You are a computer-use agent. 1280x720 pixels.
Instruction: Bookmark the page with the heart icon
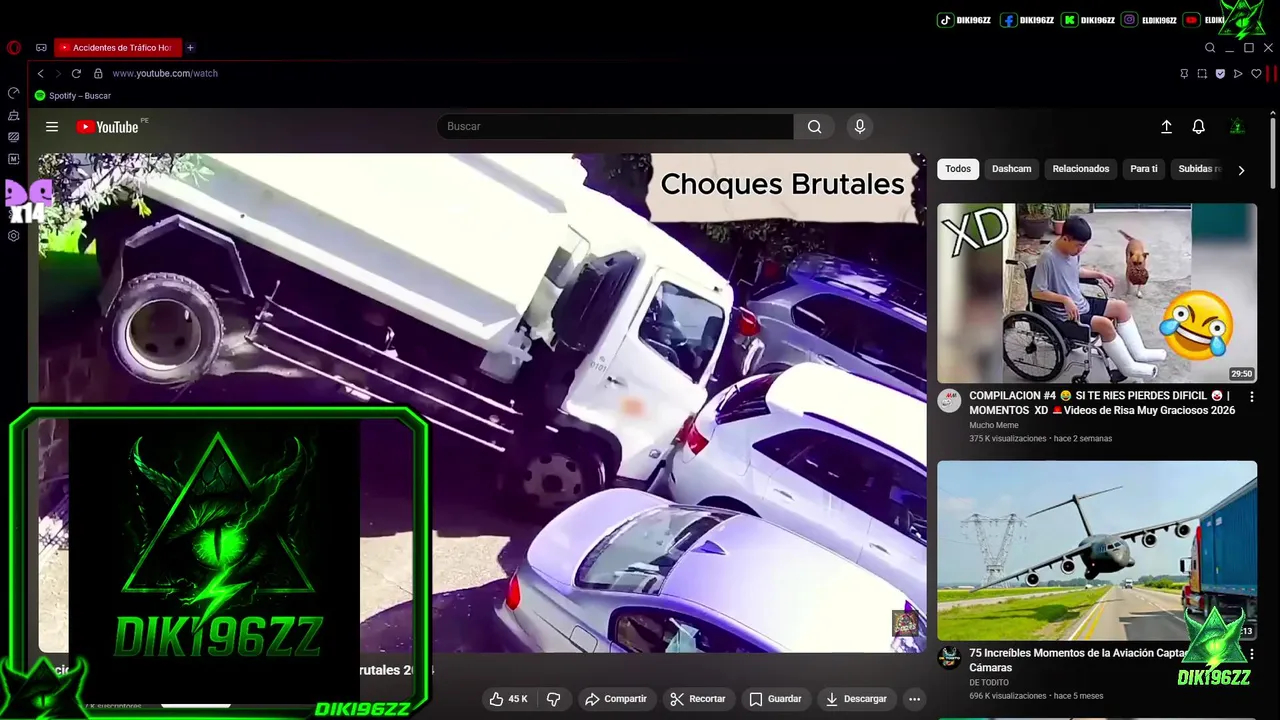pyautogui.click(x=1256, y=73)
